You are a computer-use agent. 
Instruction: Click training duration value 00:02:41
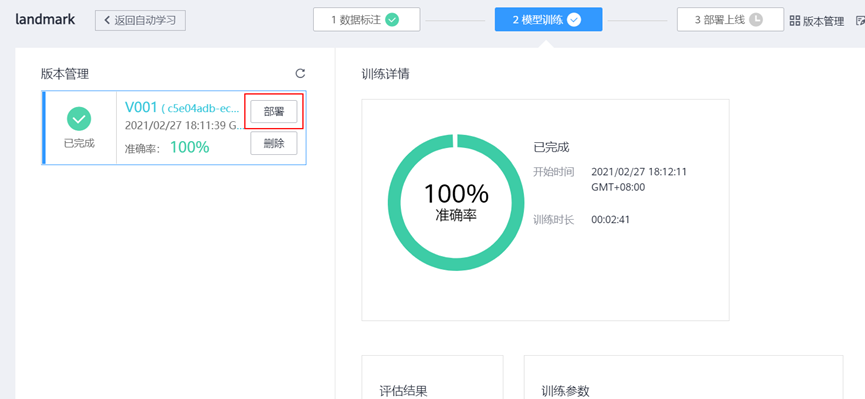(610, 220)
